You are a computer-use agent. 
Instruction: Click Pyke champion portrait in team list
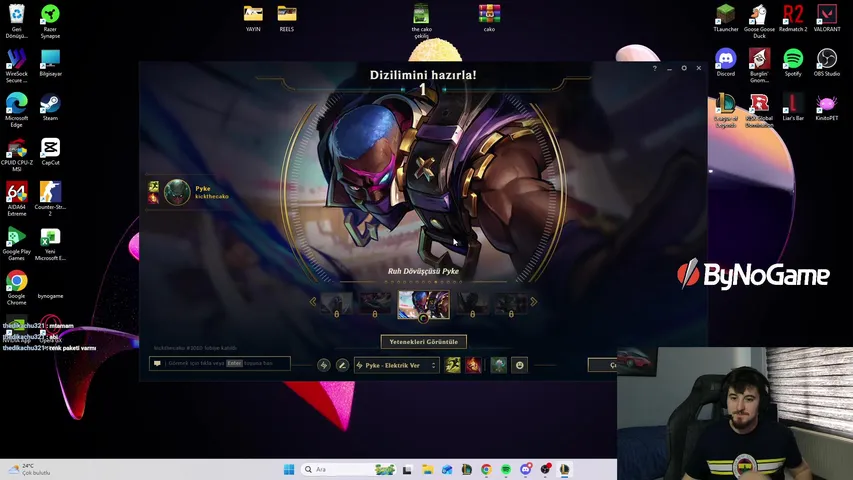pyautogui.click(x=177, y=192)
